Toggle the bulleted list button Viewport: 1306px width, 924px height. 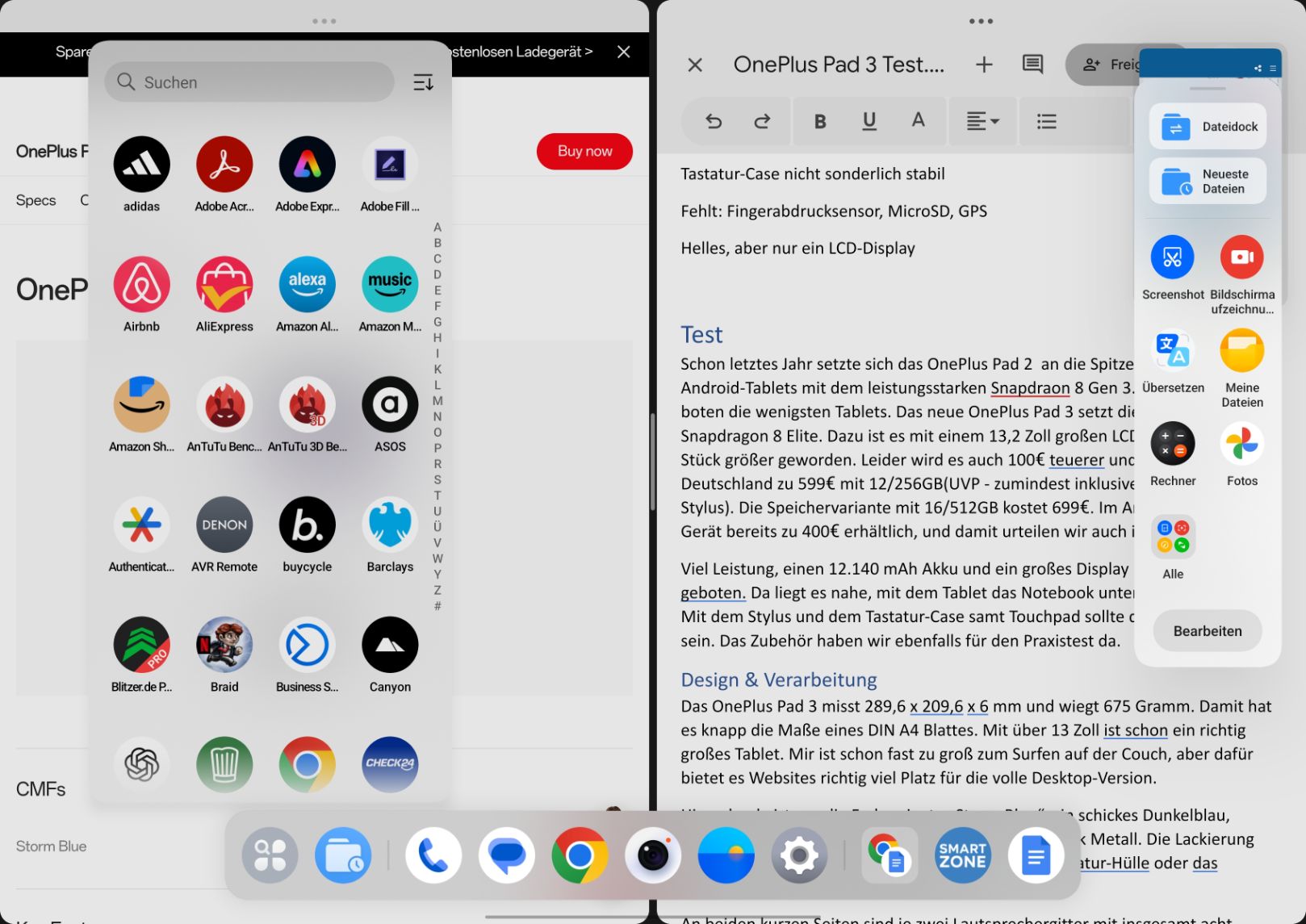(x=1047, y=121)
